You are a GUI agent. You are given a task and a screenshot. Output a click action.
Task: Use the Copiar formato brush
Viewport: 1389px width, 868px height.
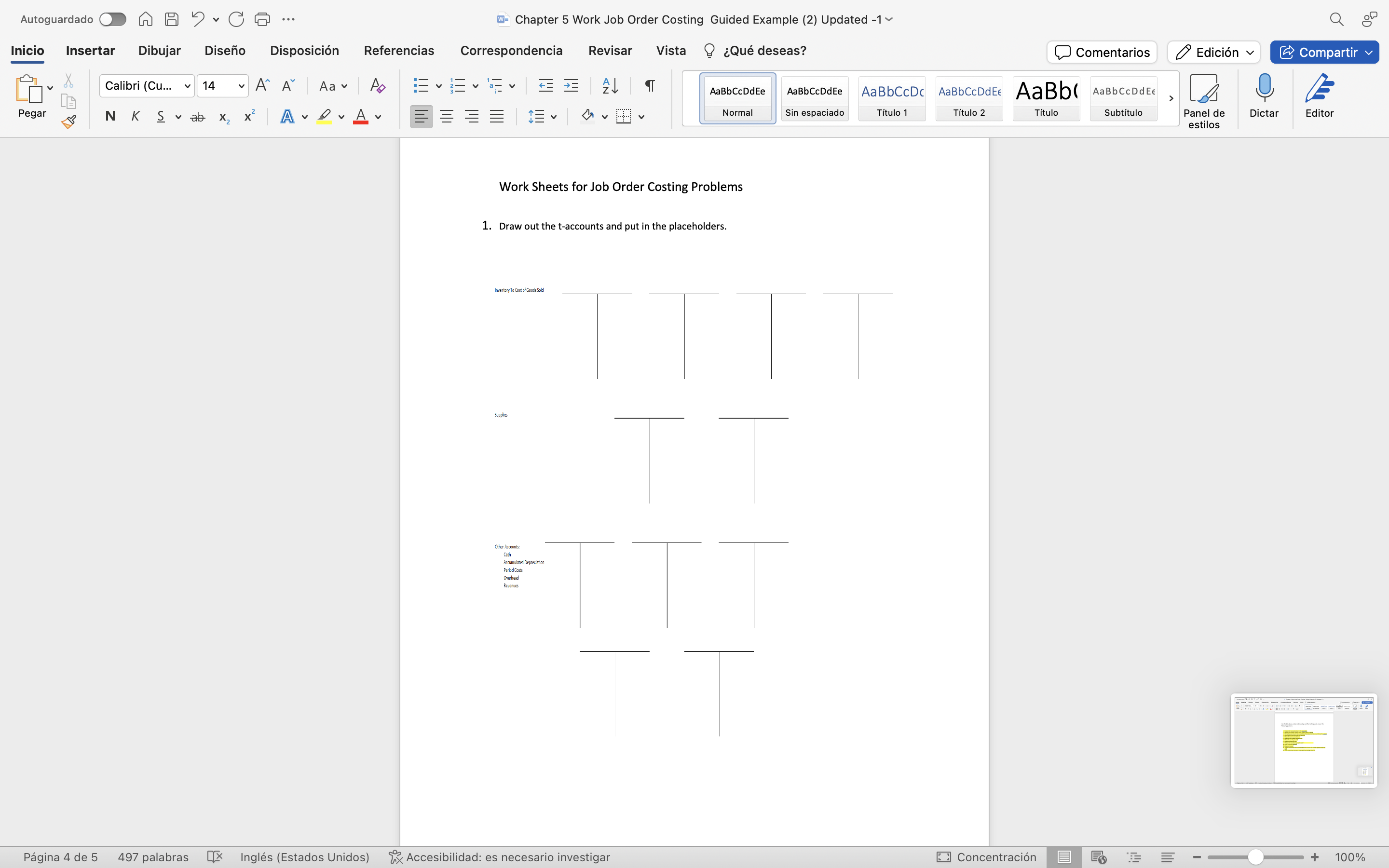(x=68, y=121)
